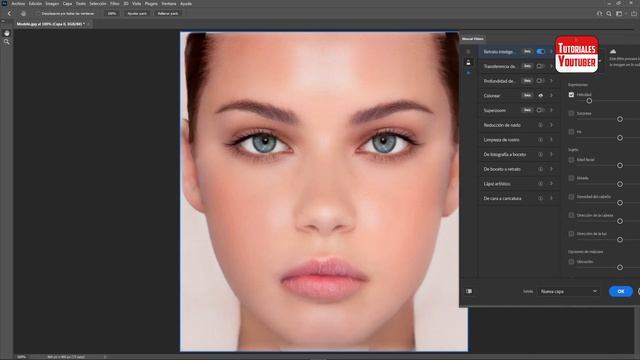Click the Edad facial slider handle
Screen dimensions: 640x360
tap(620, 165)
